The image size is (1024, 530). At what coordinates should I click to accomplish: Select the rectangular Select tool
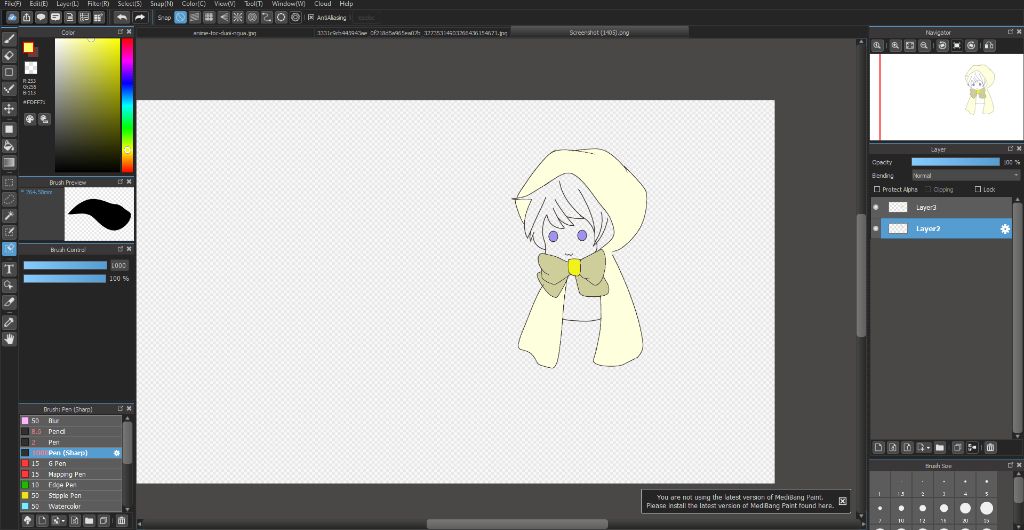9,182
